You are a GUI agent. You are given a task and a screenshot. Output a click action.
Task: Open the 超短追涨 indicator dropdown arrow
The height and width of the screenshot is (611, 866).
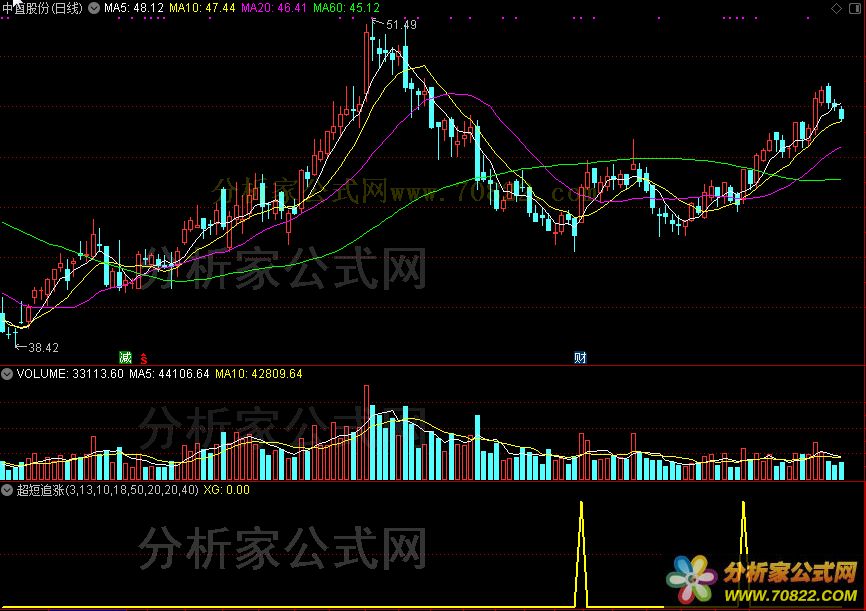coord(7,490)
